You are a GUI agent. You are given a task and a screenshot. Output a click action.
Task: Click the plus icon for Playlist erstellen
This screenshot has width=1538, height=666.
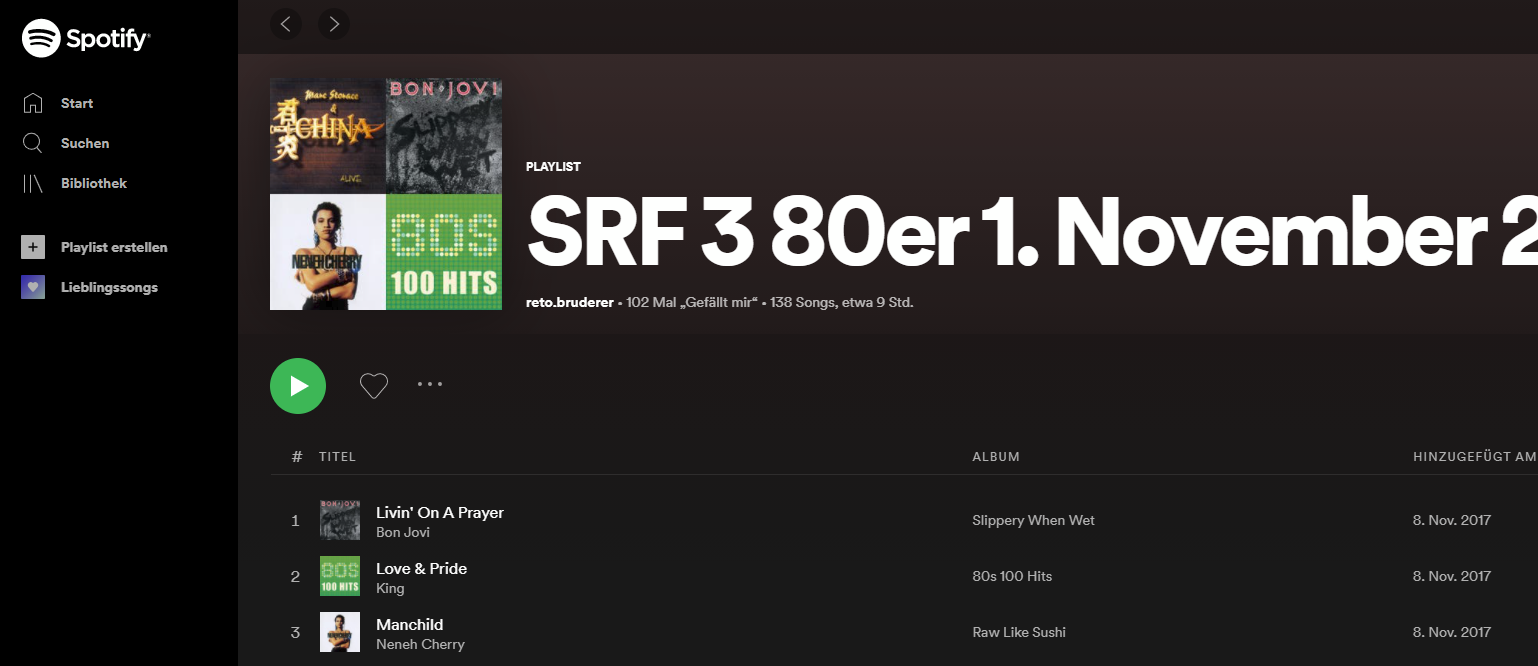33,247
